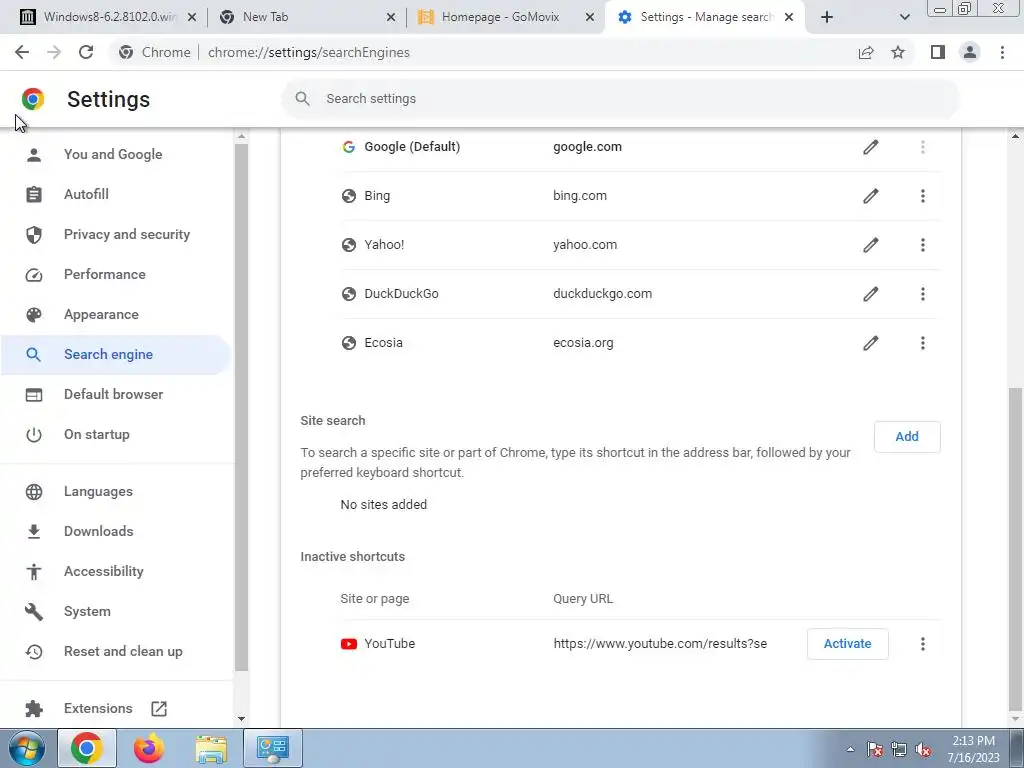Open Appearance settings section
This screenshot has width=1024, height=768.
[116, 315]
